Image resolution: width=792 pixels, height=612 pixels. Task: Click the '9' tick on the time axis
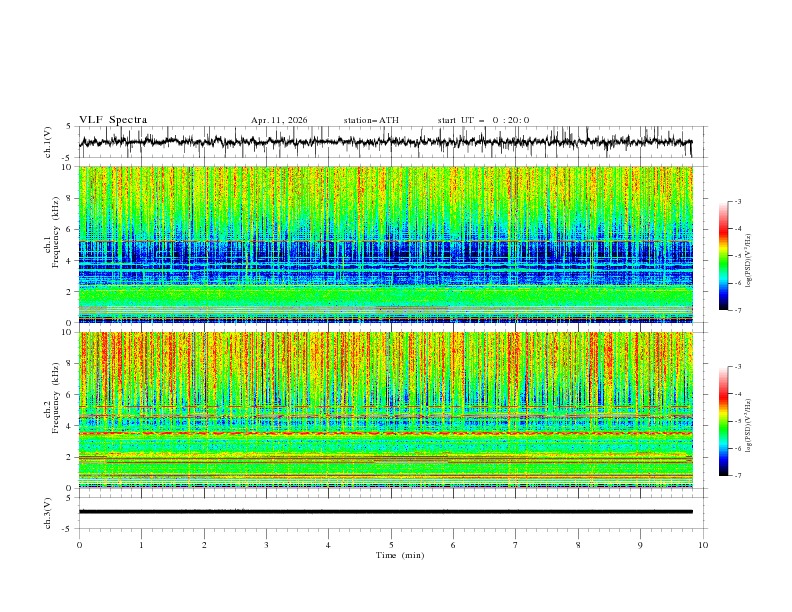click(640, 545)
